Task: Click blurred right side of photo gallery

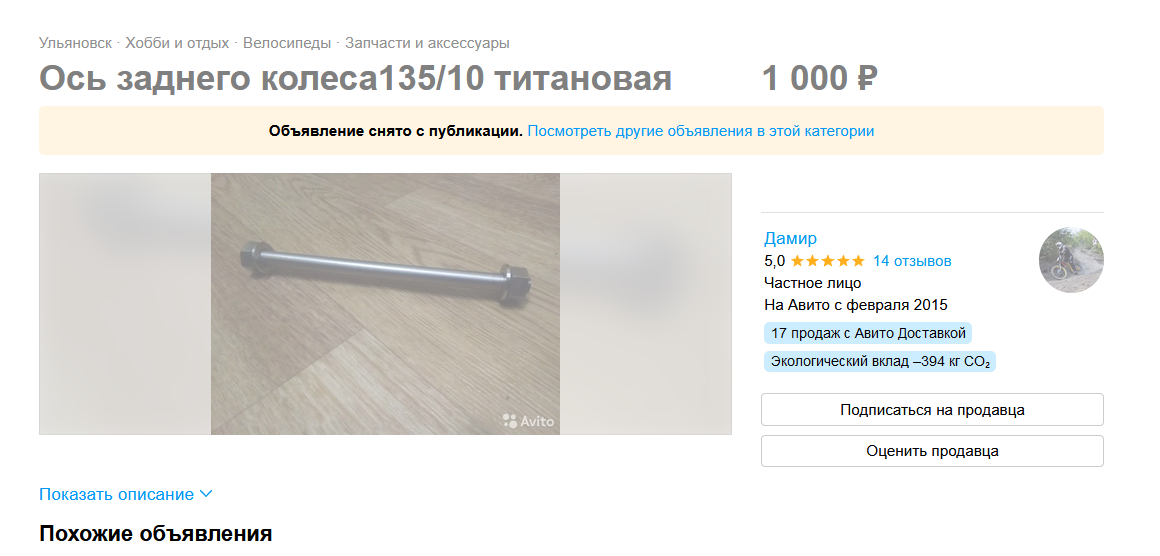Action: [x=646, y=304]
